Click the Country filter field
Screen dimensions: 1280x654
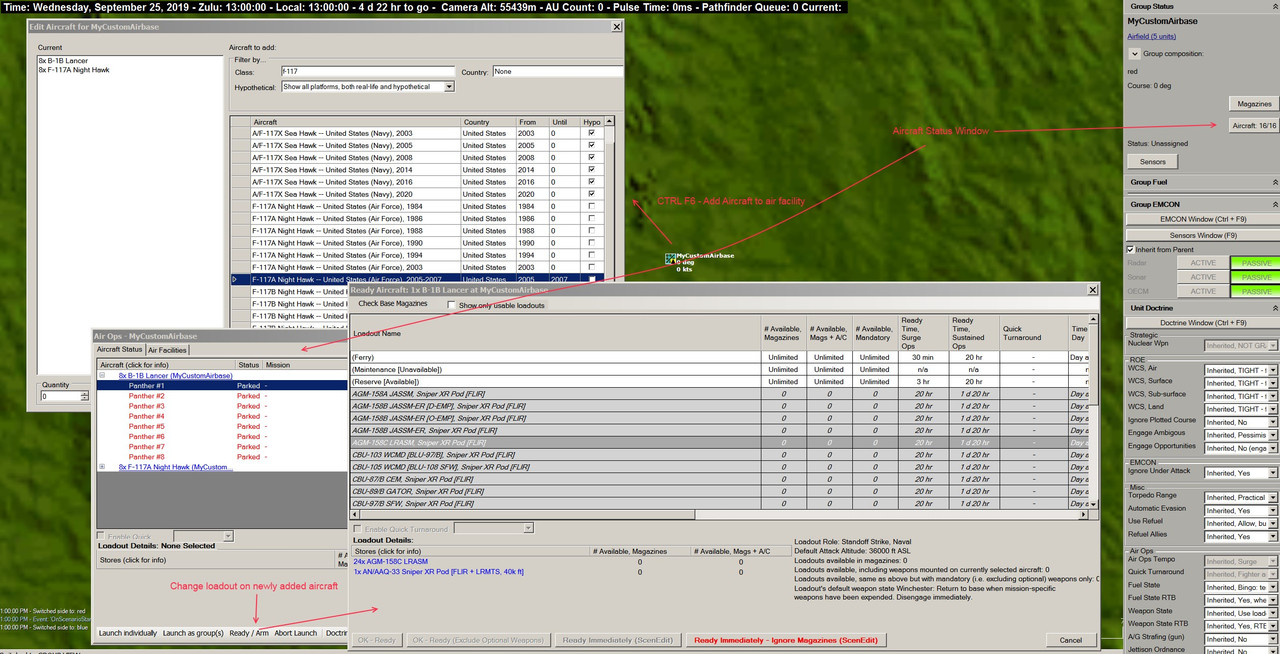click(x=557, y=72)
